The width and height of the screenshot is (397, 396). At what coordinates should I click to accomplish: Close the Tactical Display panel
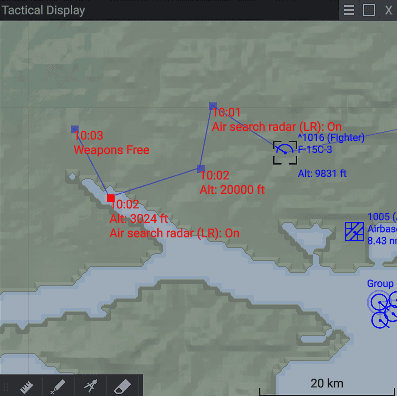coord(388,10)
